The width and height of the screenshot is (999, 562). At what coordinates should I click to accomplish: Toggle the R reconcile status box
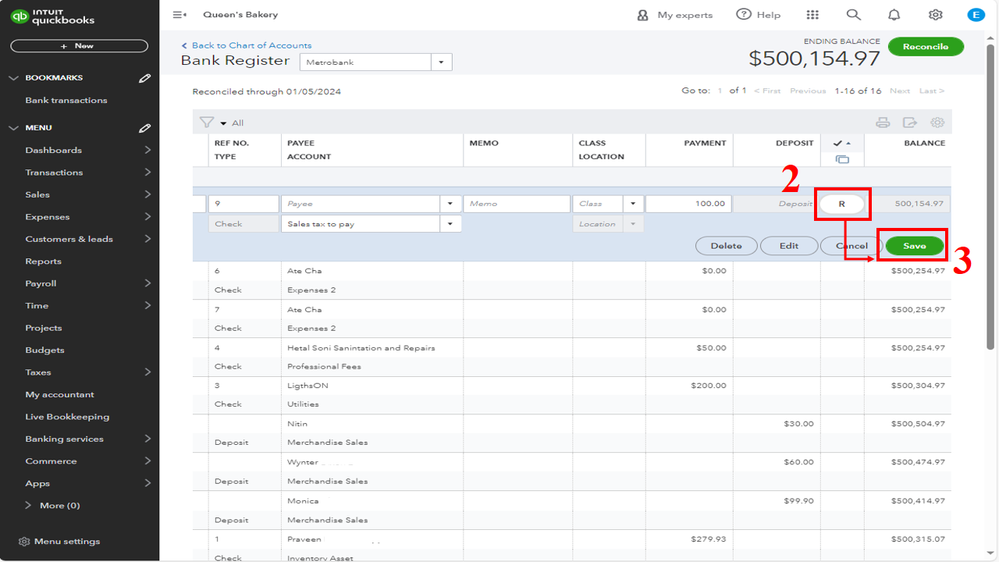(841, 204)
